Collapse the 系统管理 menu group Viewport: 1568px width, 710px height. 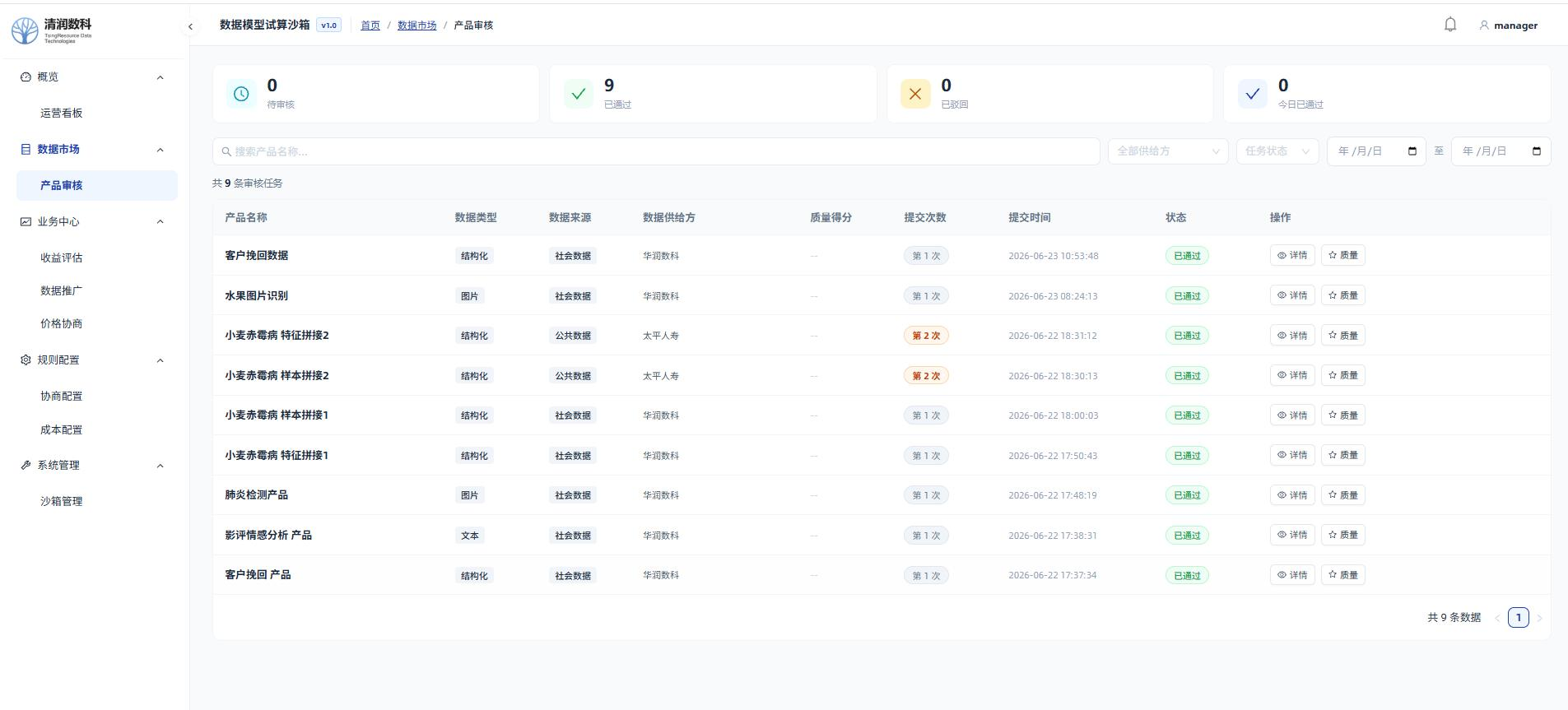(x=160, y=466)
